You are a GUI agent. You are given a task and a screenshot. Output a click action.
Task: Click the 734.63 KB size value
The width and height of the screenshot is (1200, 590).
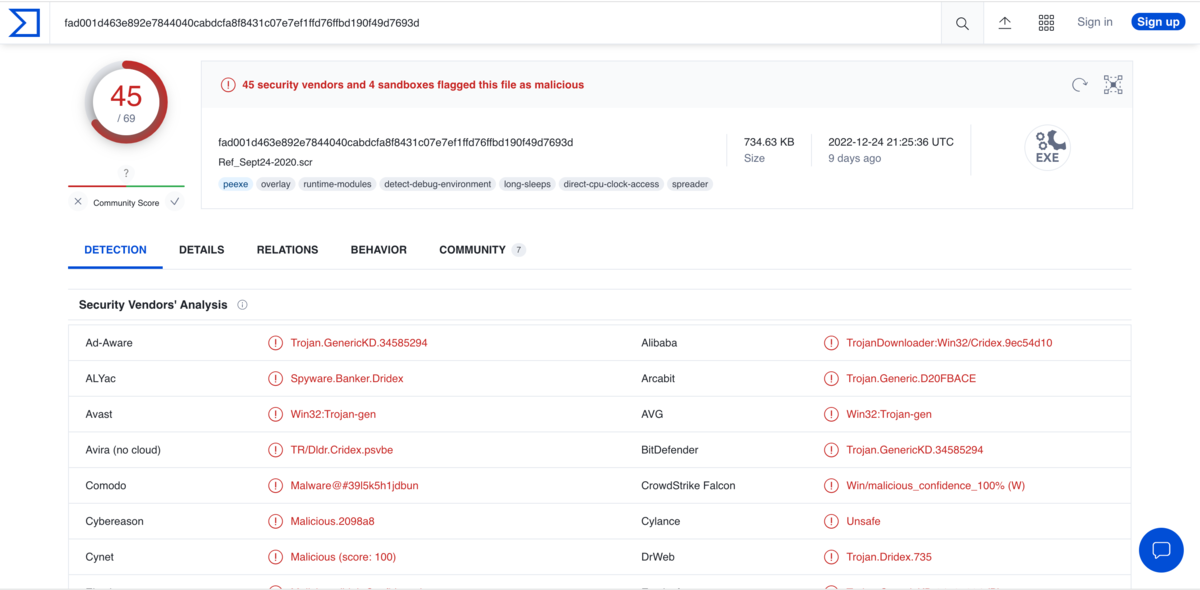(769, 142)
